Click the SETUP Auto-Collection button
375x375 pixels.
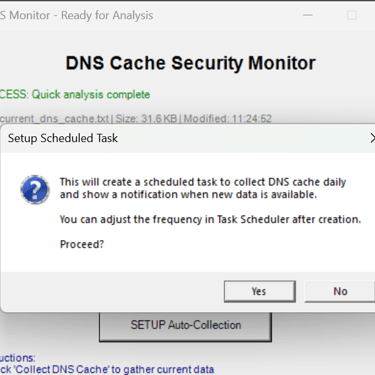coord(185,327)
